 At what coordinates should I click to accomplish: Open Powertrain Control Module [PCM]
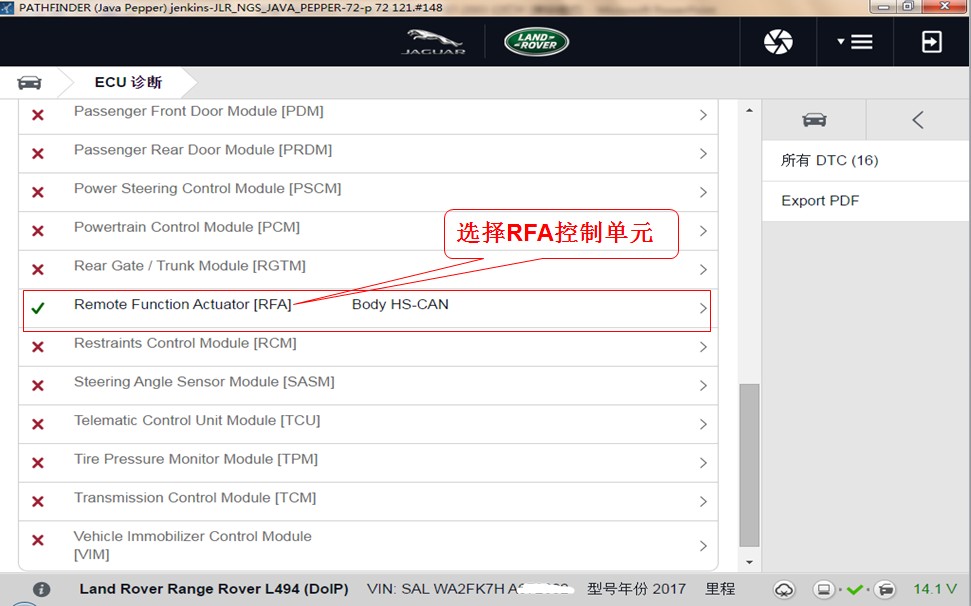(x=368, y=231)
